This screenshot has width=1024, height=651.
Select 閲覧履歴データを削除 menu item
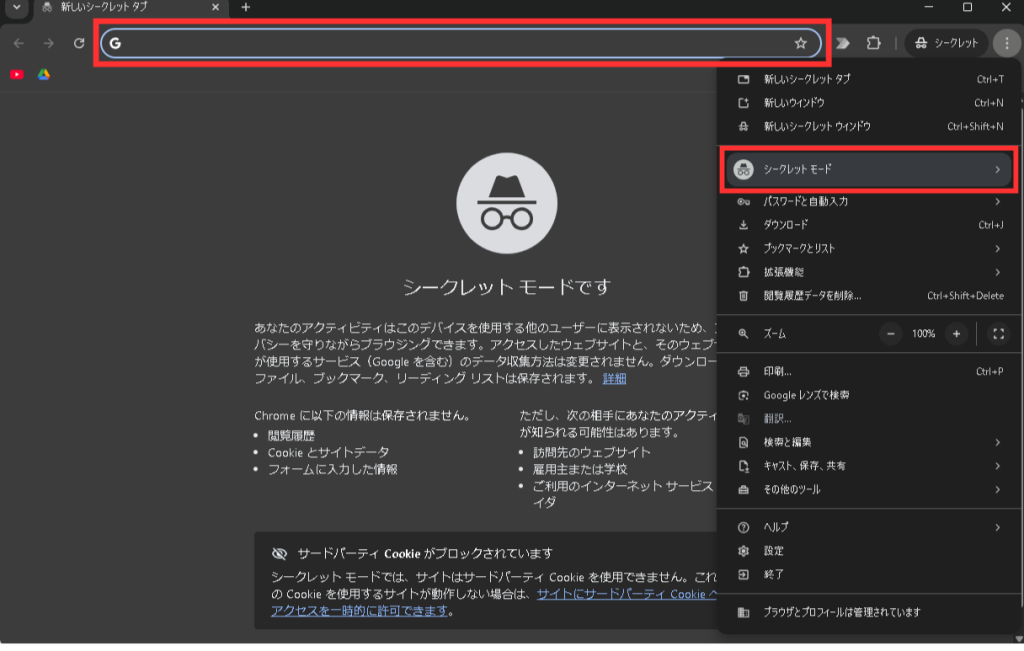812,295
